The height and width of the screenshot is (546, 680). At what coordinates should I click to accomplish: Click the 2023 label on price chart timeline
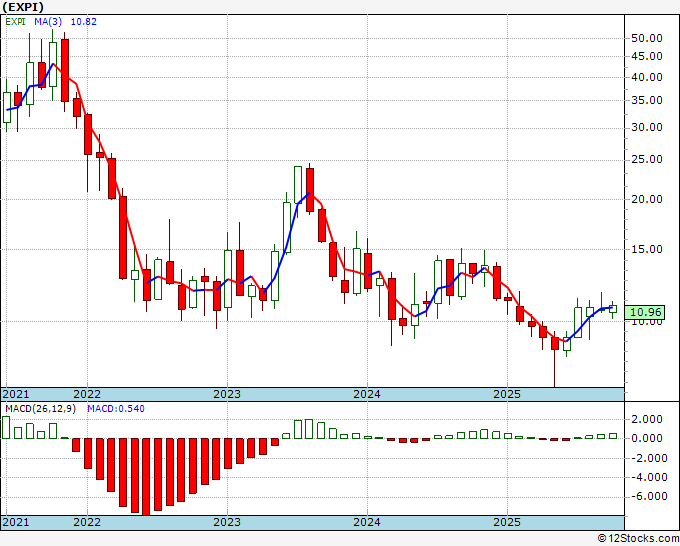[x=227, y=394]
